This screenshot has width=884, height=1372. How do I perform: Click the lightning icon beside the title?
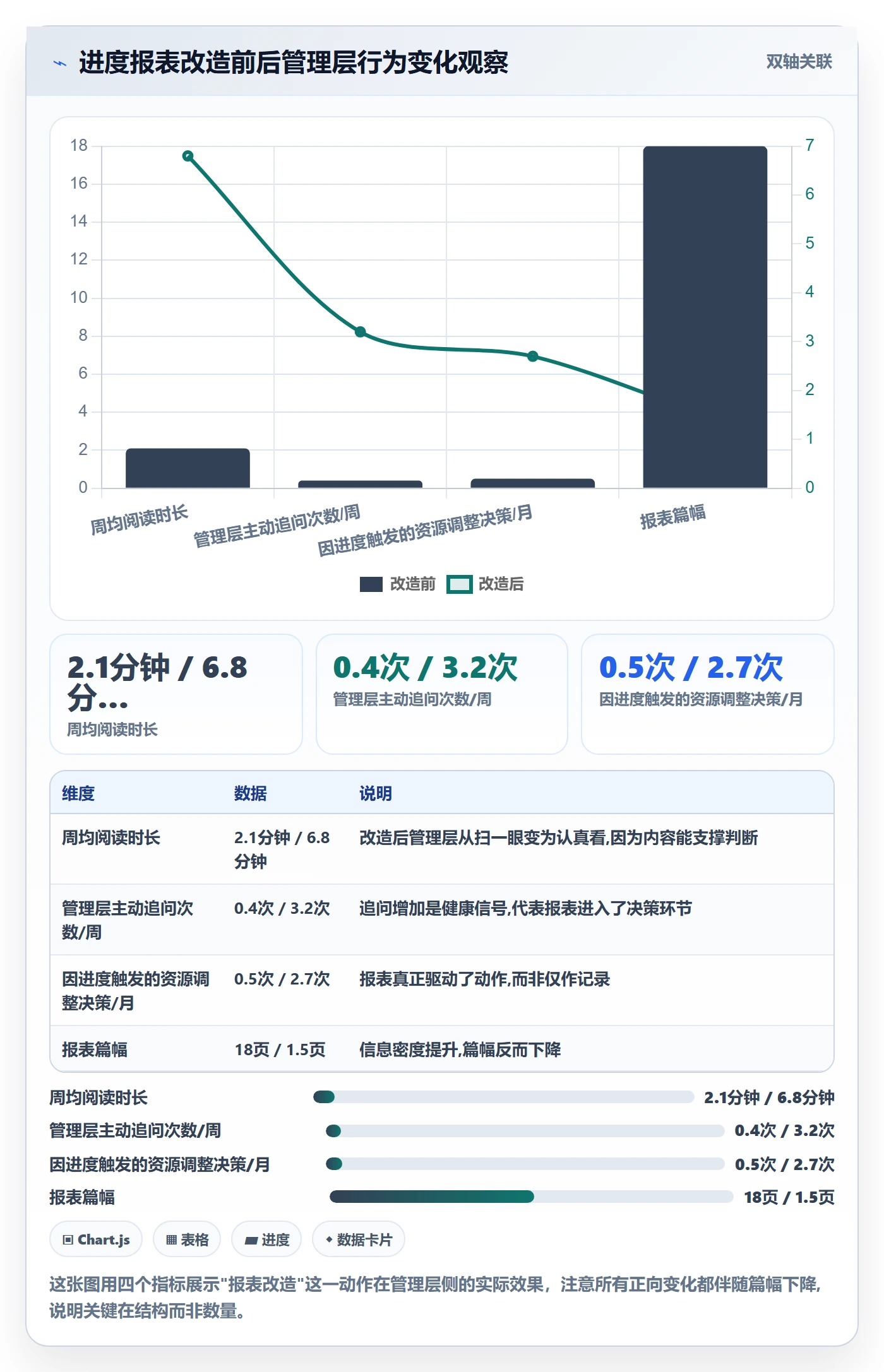coord(60,63)
